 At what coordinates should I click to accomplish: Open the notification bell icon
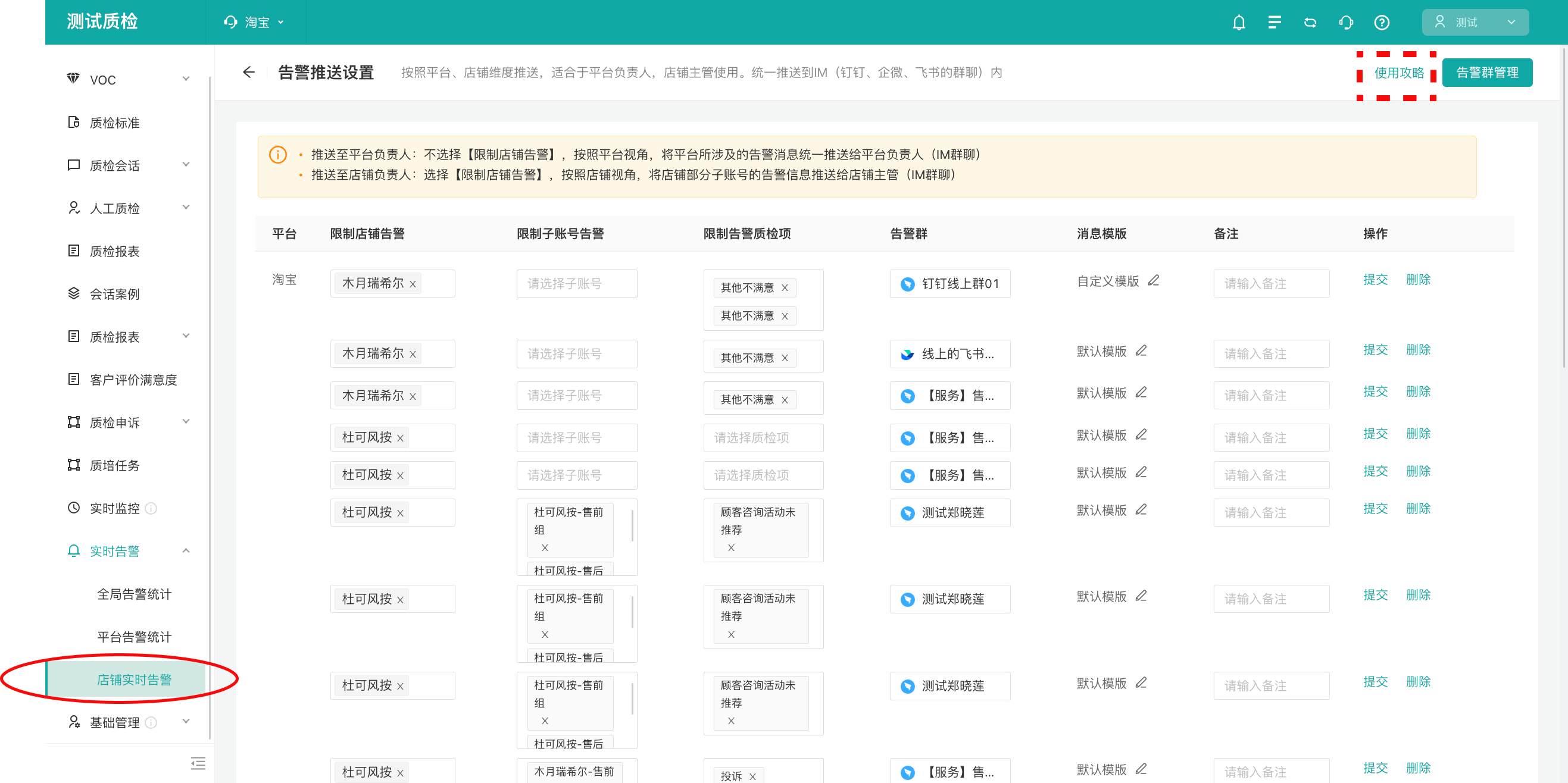(1239, 23)
